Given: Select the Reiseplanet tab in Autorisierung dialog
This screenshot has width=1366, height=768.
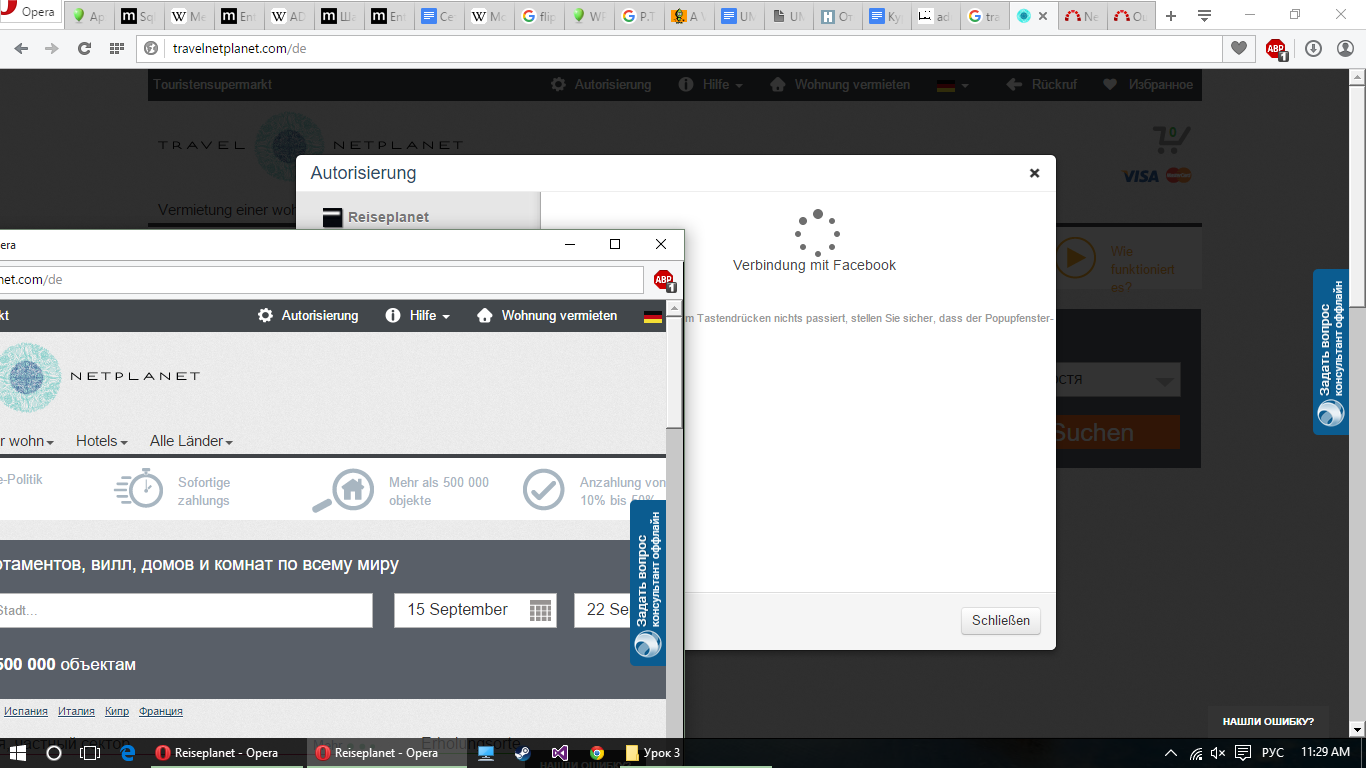Looking at the screenshot, I should tap(388, 217).
